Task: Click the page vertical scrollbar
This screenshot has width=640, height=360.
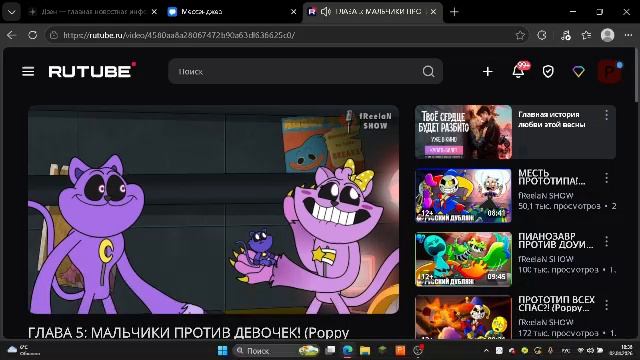Action: [636, 75]
